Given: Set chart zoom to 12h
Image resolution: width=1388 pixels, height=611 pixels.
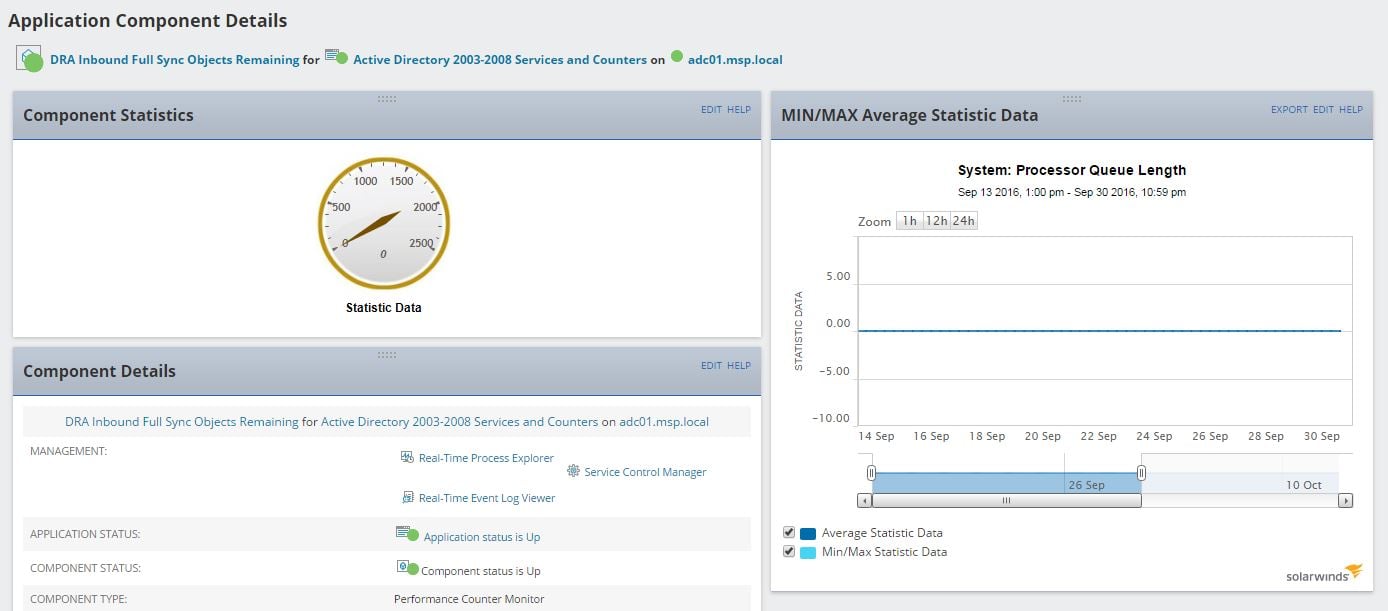Looking at the screenshot, I should coord(936,221).
